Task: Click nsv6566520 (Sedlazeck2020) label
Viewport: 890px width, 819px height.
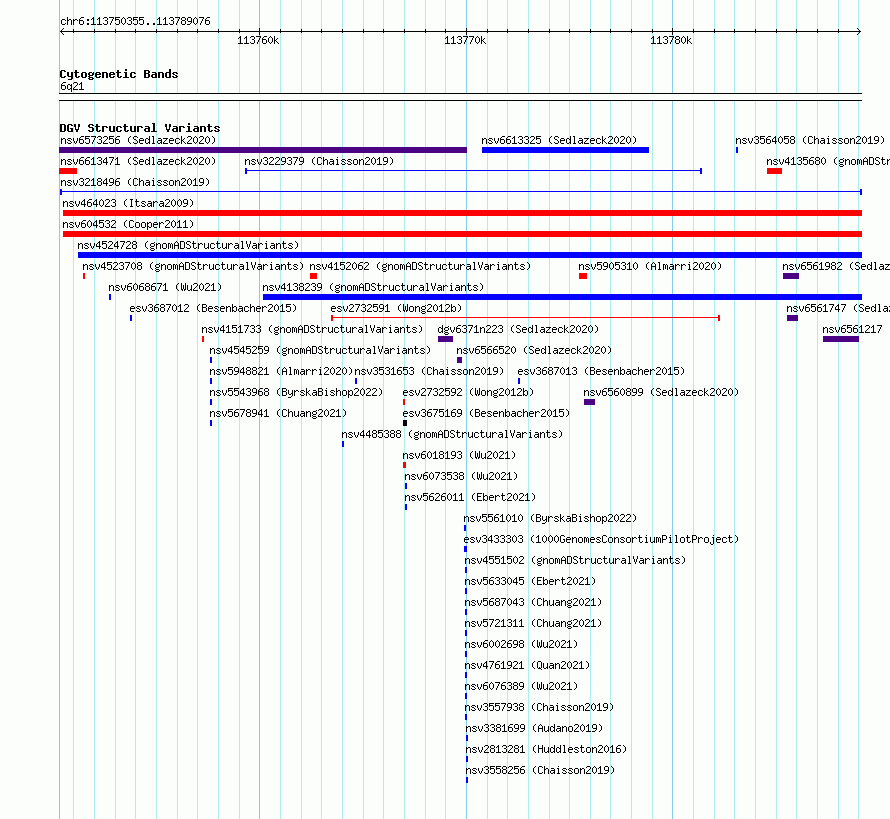Action: [534, 350]
